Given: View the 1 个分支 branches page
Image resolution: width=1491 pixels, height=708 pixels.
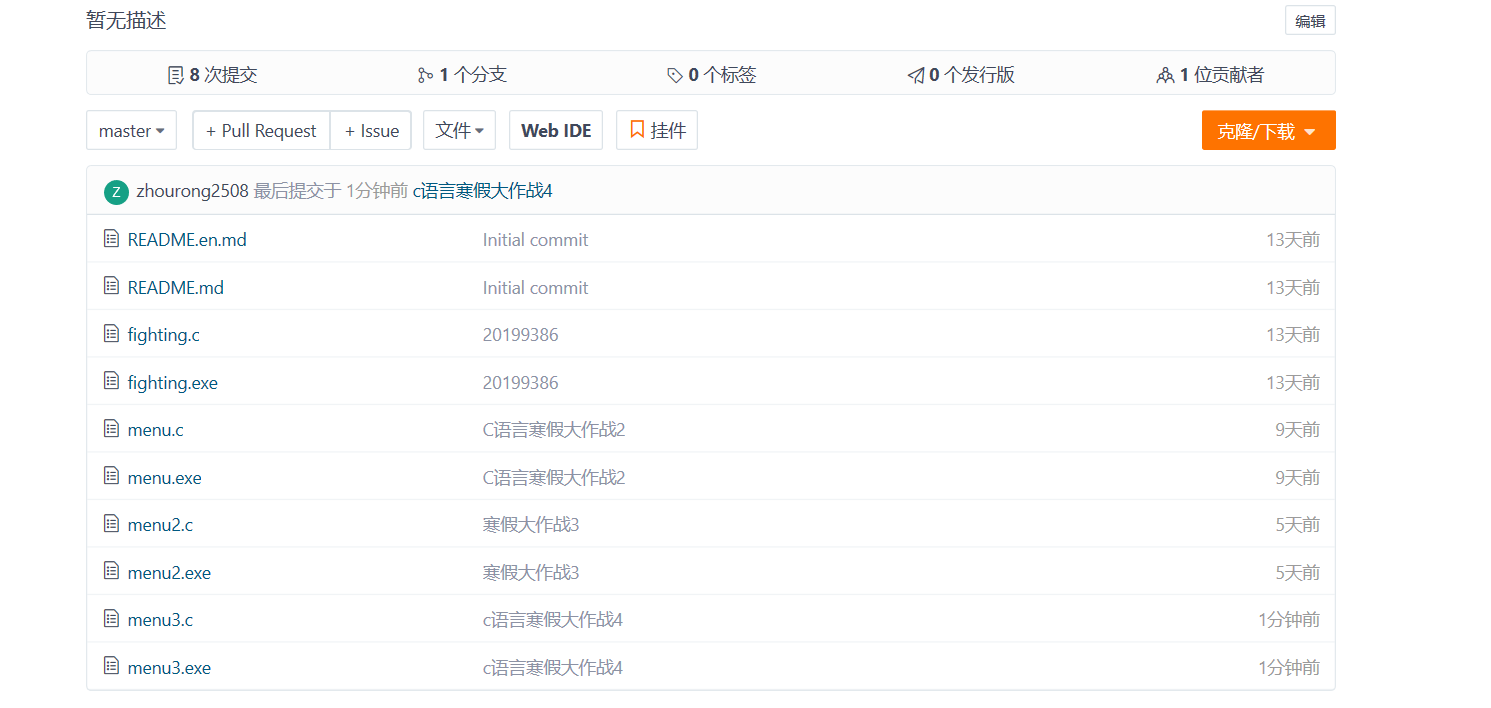Looking at the screenshot, I should 462,75.
